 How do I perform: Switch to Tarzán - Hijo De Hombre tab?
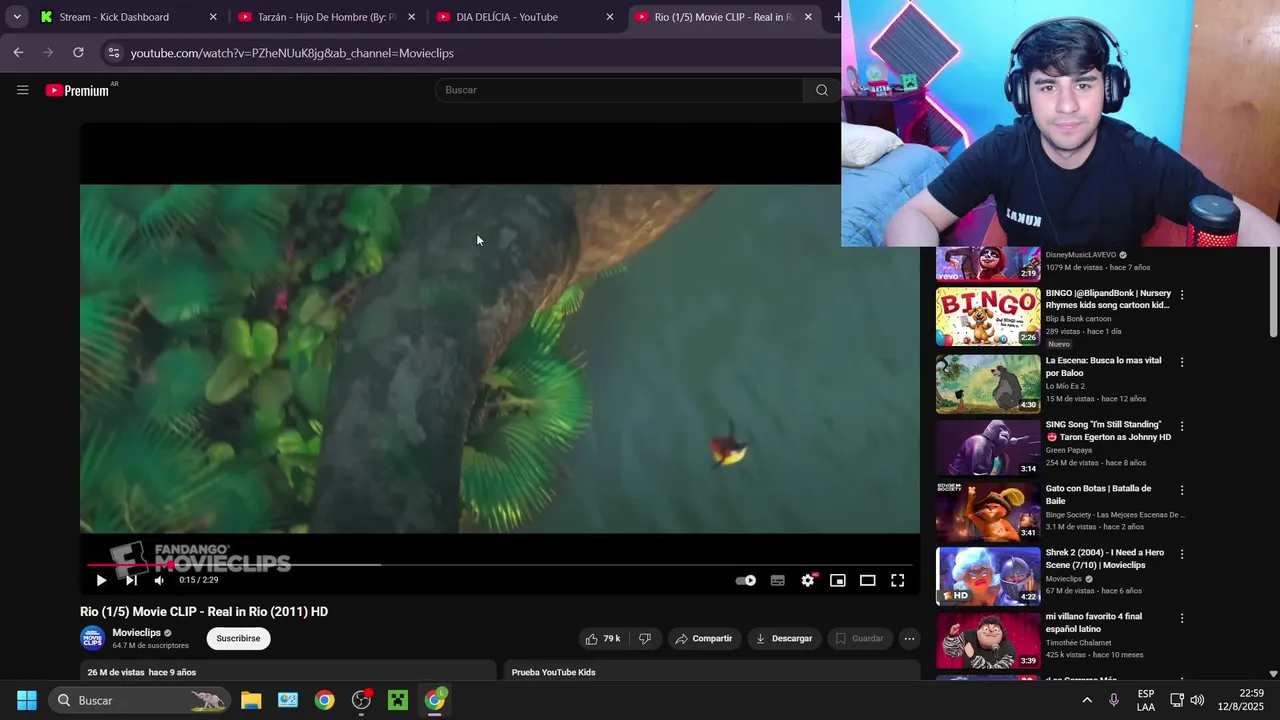point(327,17)
